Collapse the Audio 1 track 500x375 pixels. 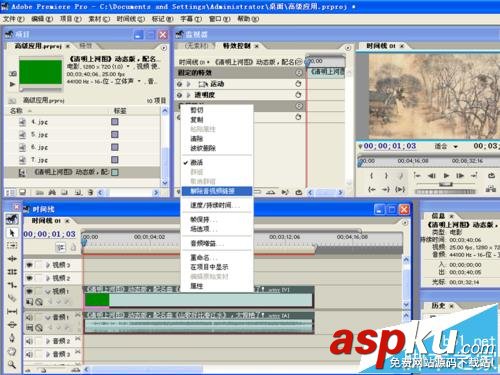48,317
